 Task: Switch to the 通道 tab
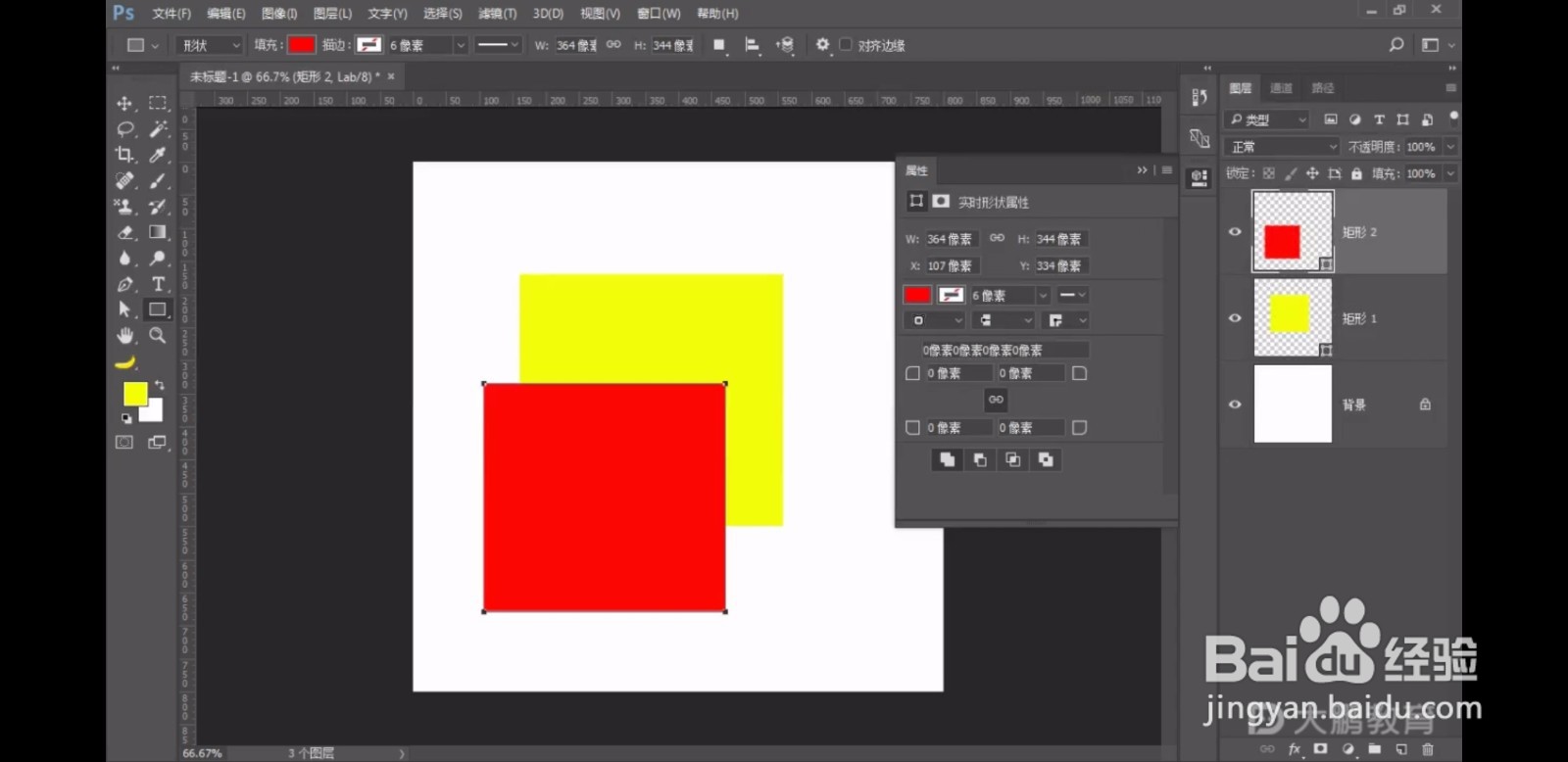1281,88
